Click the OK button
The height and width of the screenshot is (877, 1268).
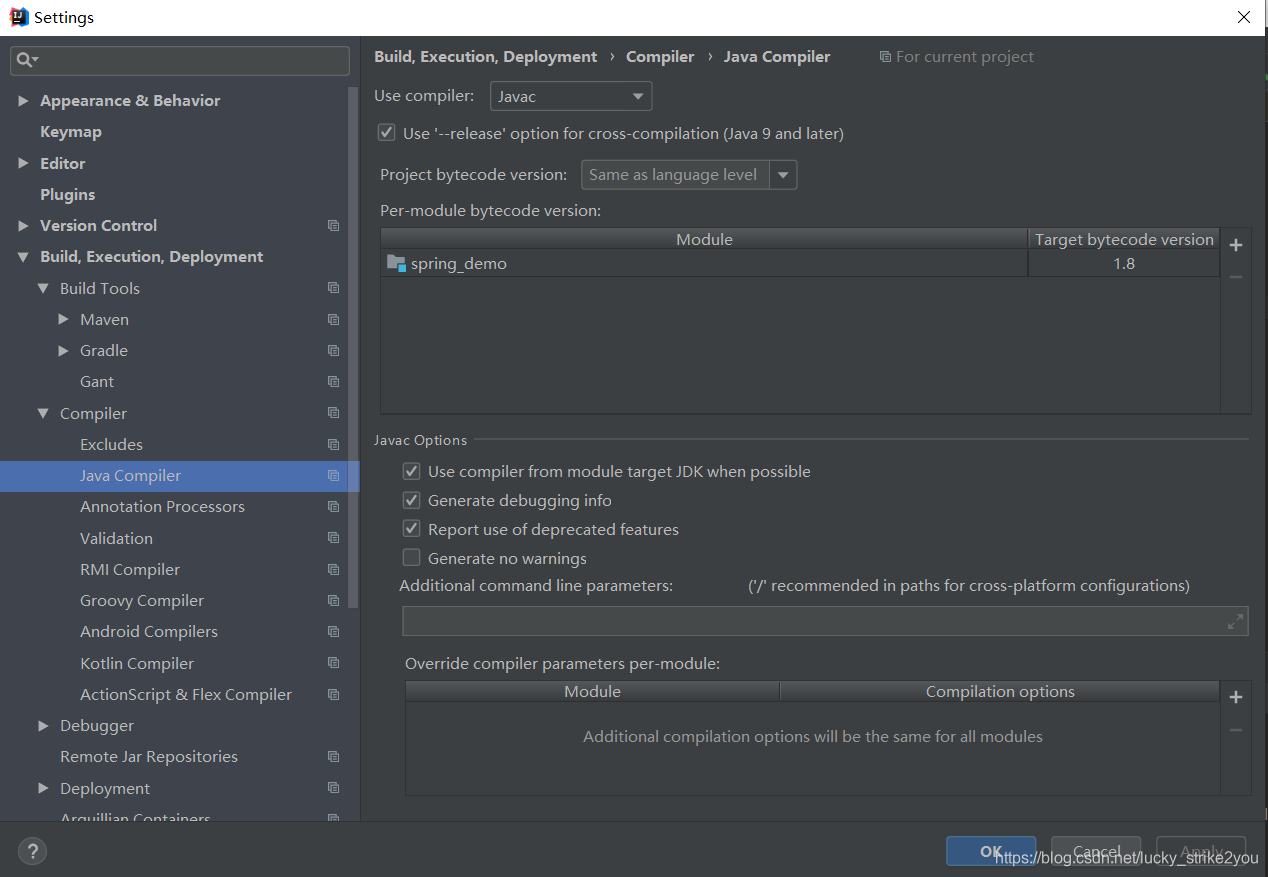pyautogui.click(x=991, y=851)
